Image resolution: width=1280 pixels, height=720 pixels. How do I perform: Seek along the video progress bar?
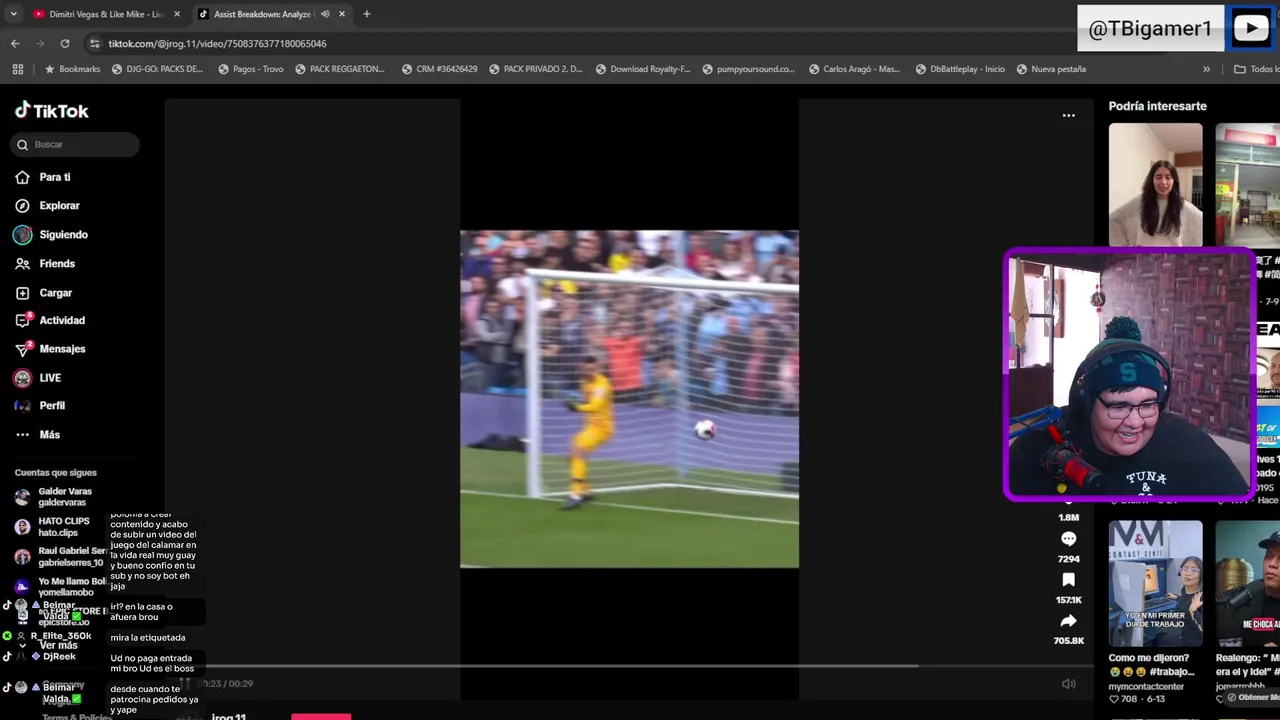click(x=628, y=666)
